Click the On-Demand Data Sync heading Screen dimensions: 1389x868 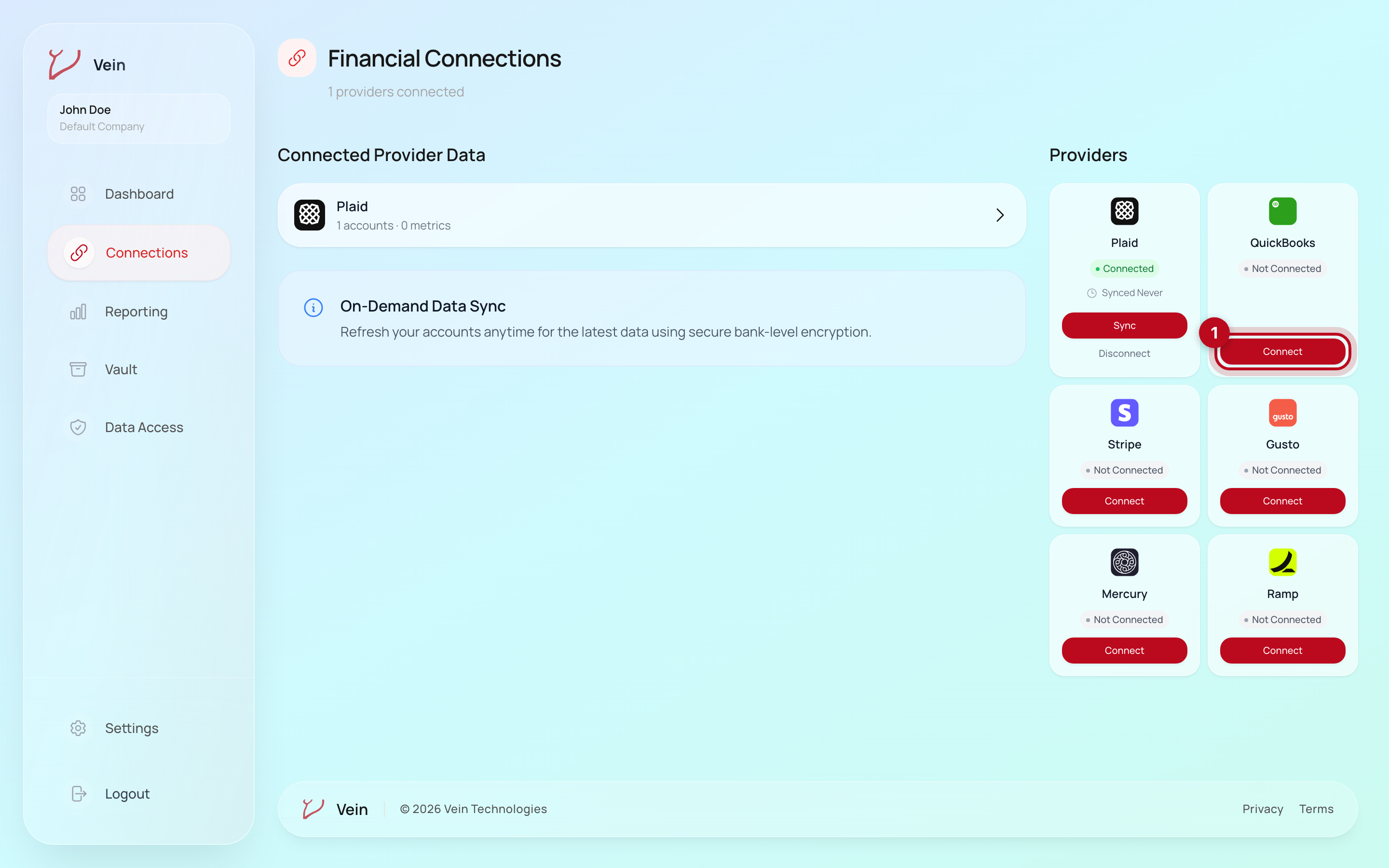pos(422,306)
